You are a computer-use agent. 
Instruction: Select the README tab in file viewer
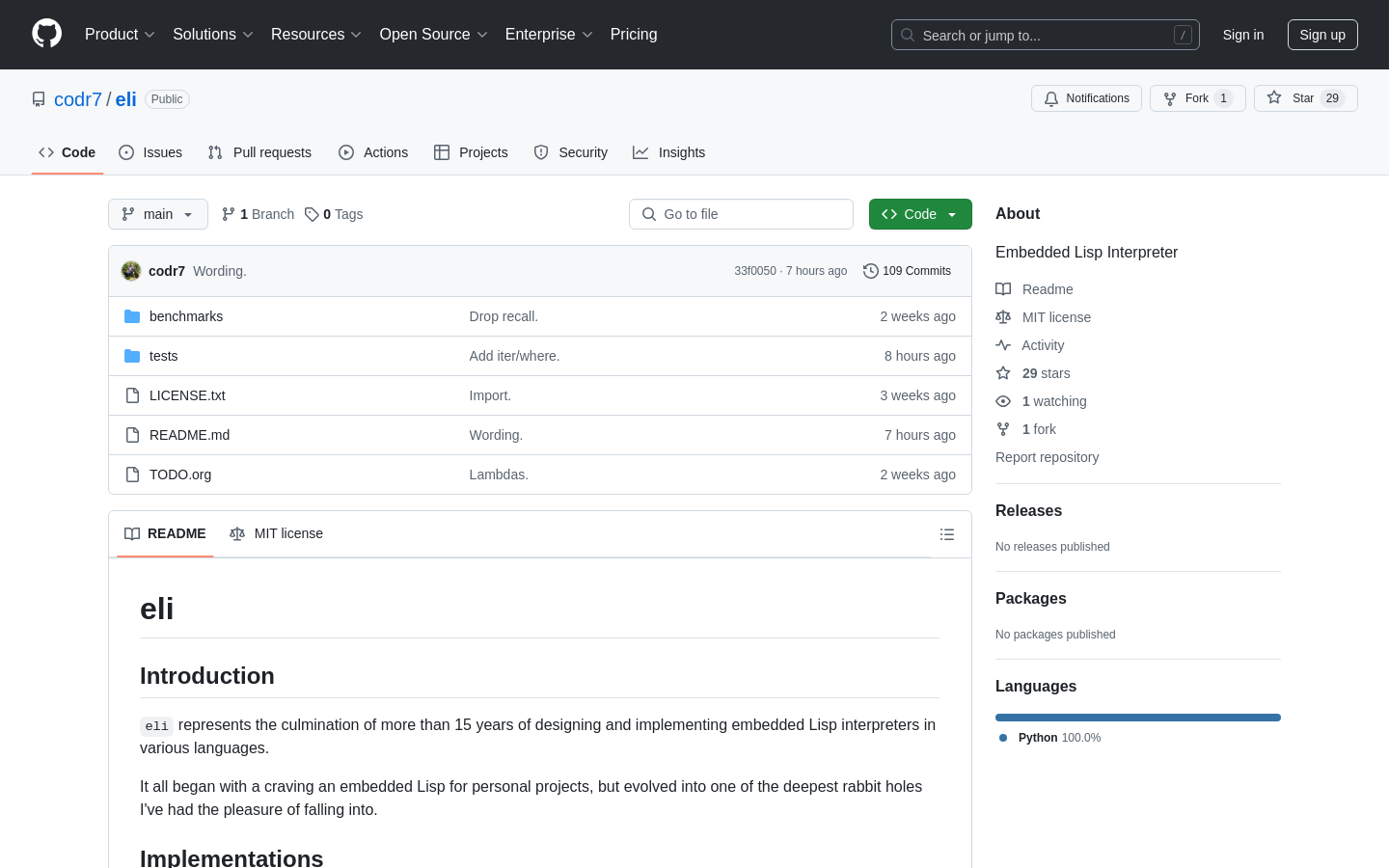(x=165, y=534)
